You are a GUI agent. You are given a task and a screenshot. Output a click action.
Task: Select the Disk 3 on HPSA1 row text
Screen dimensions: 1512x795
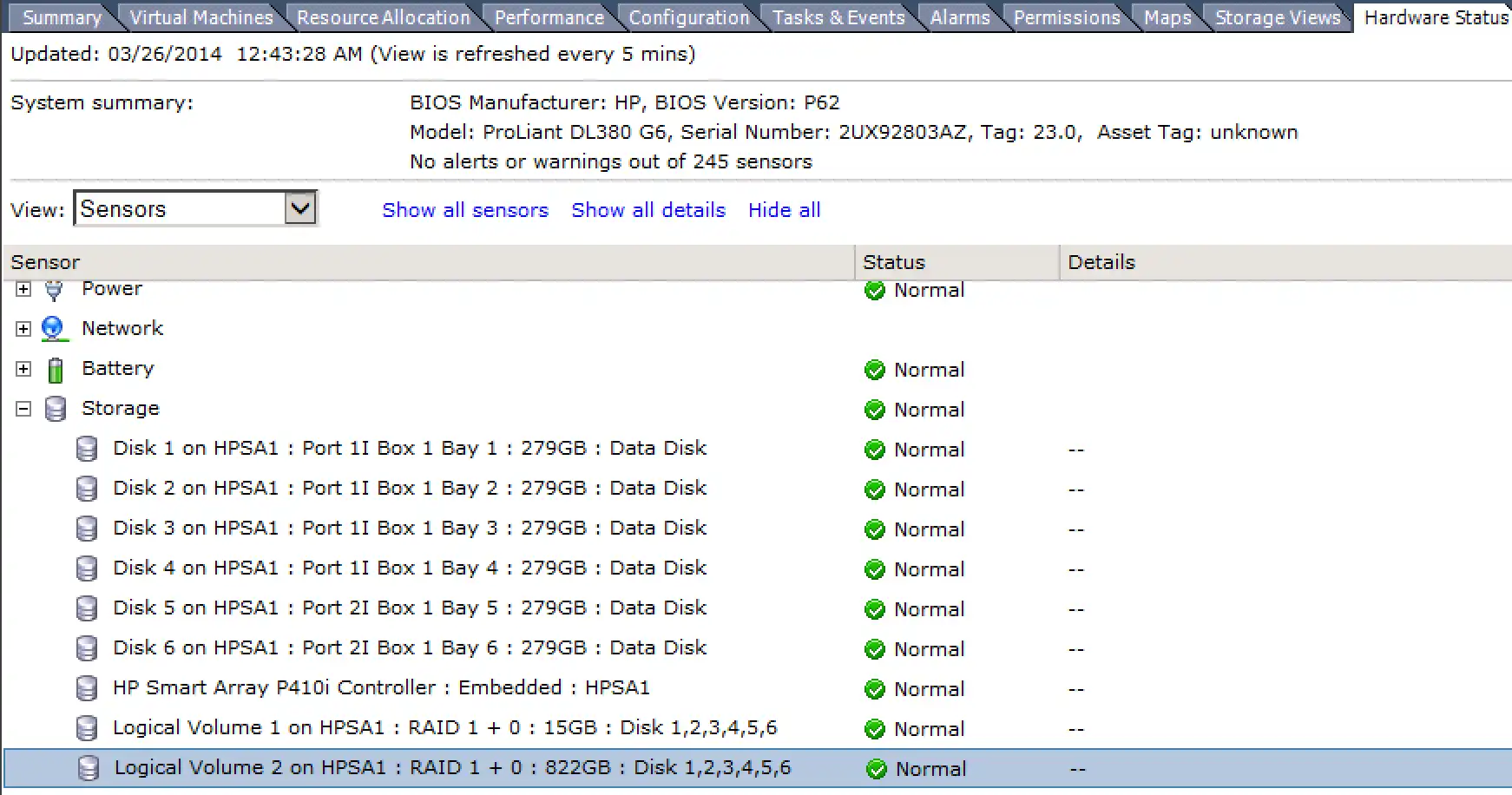(x=410, y=529)
